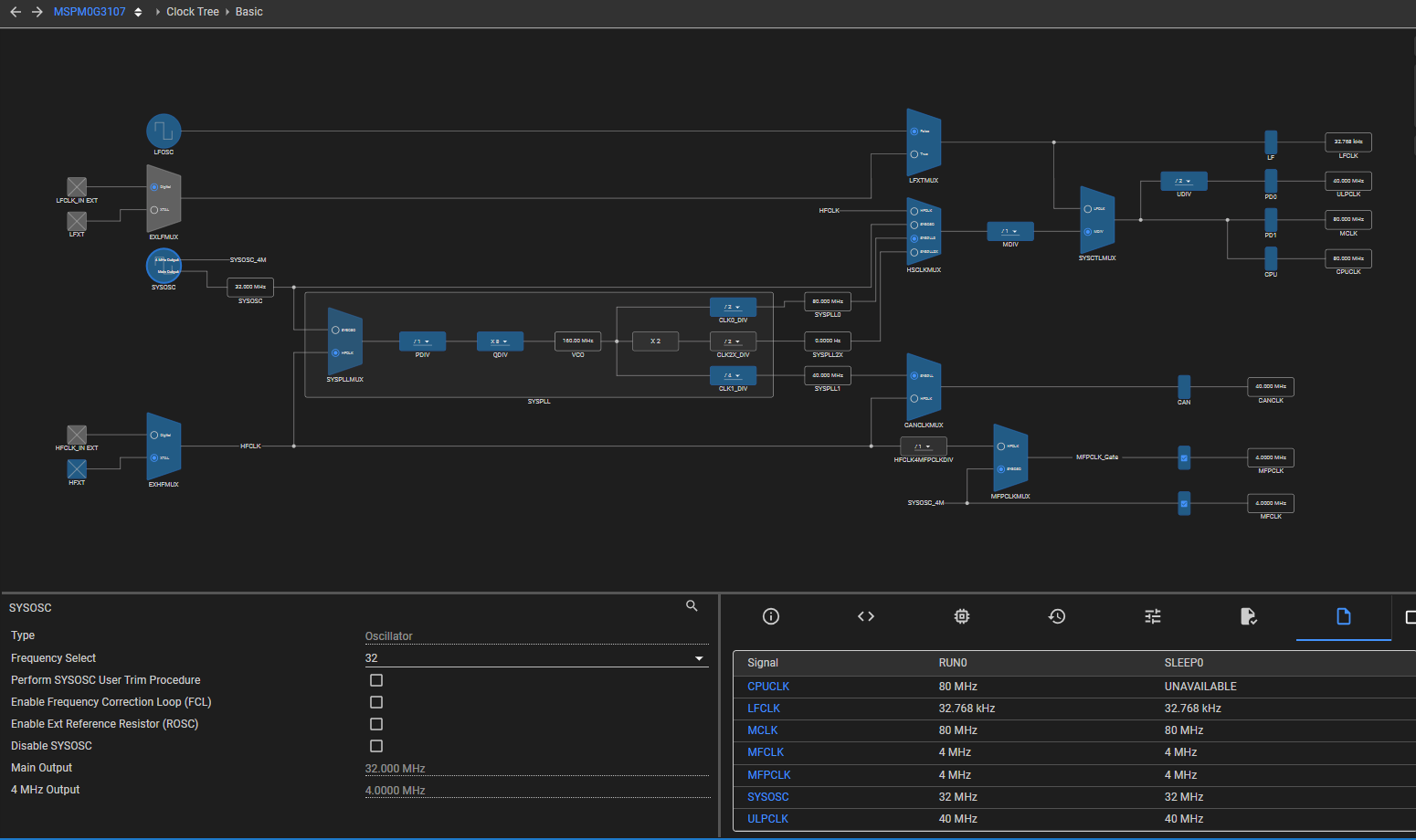The height and width of the screenshot is (840, 1416).
Task: Open the chip/device view icon
Action: pyautogui.click(x=962, y=616)
